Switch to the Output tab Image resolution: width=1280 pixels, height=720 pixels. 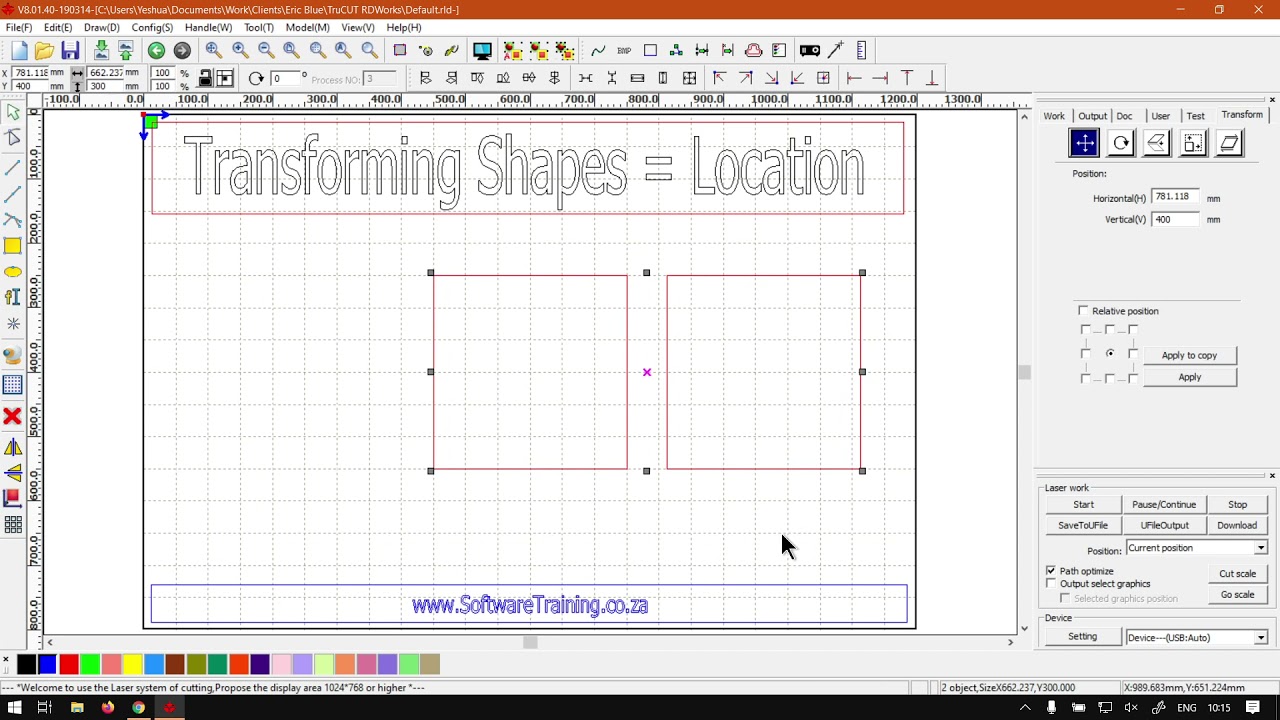coord(1092,116)
